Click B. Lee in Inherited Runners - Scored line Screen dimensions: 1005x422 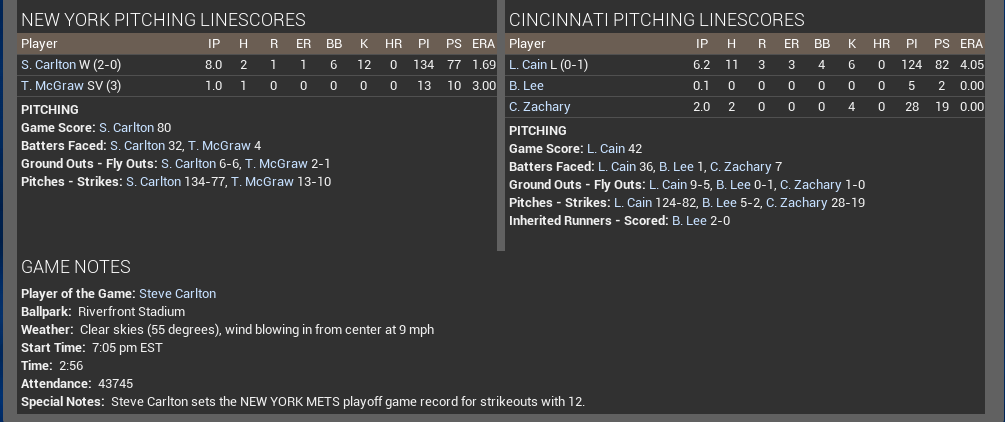point(689,221)
